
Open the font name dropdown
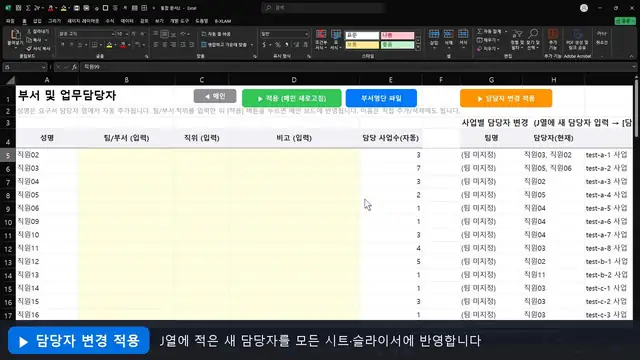click(x=113, y=34)
